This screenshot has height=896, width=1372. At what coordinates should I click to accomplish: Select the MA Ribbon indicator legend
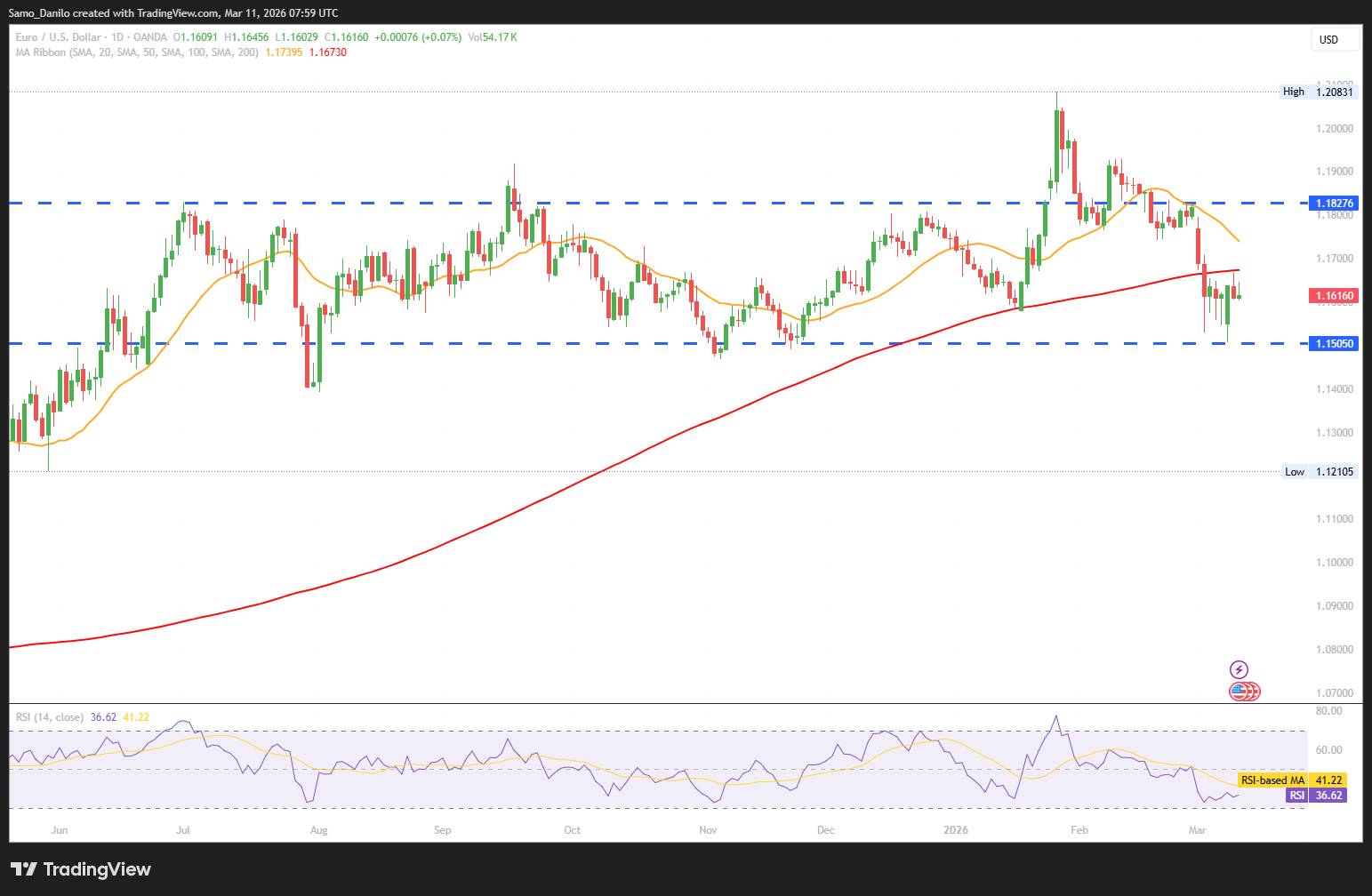click(x=137, y=52)
